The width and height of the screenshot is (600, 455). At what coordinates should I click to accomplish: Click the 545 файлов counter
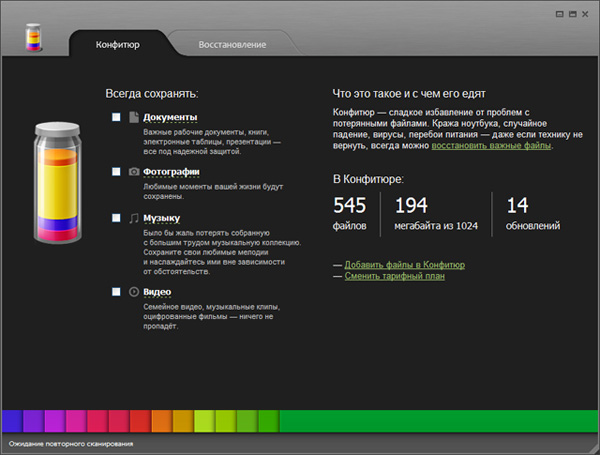point(350,214)
